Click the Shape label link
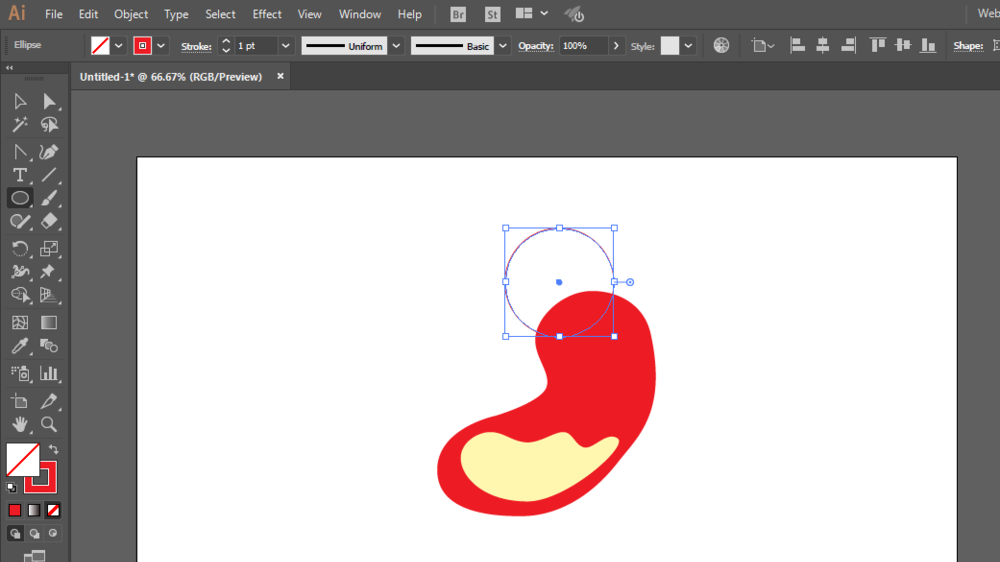The width and height of the screenshot is (1000, 562). tap(968, 46)
